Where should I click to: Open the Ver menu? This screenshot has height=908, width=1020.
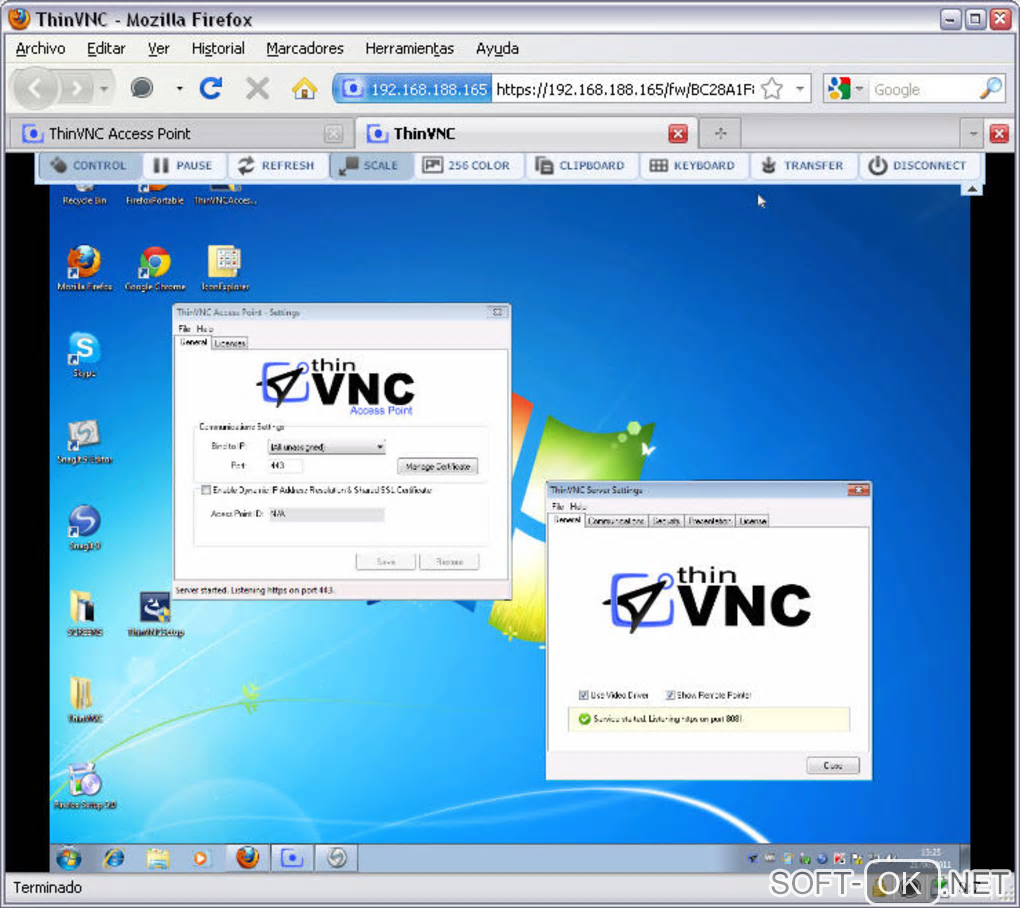tap(158, 49)
